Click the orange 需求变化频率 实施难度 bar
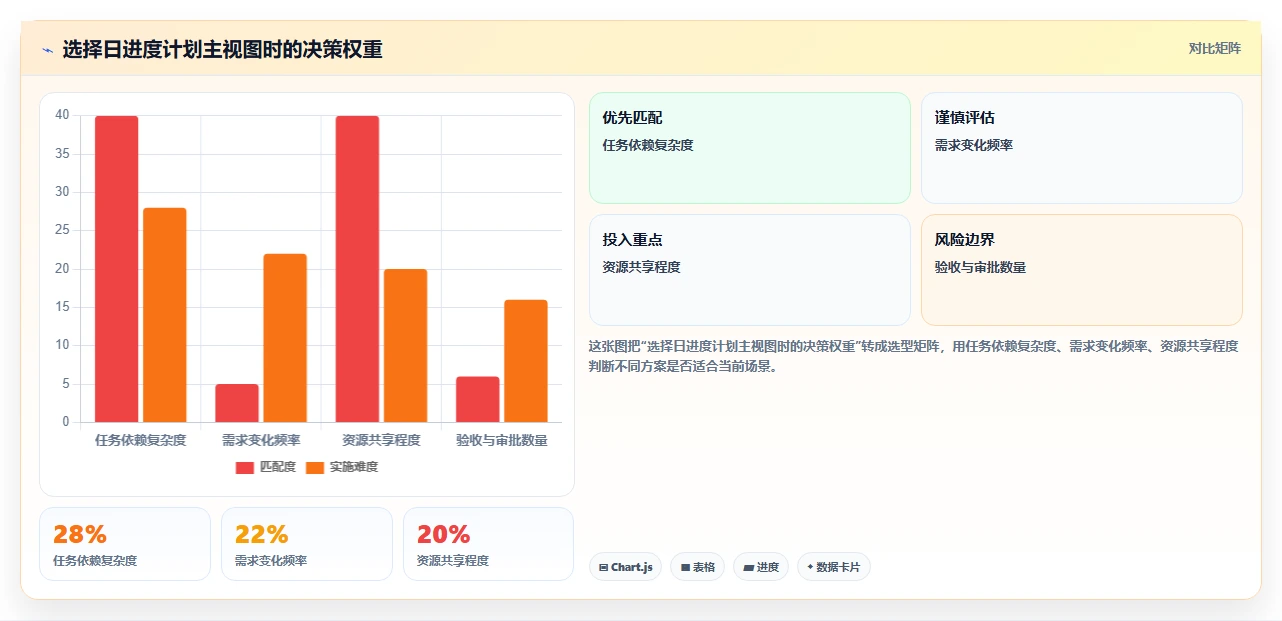1282x621 pixels. tap(285, 338)
